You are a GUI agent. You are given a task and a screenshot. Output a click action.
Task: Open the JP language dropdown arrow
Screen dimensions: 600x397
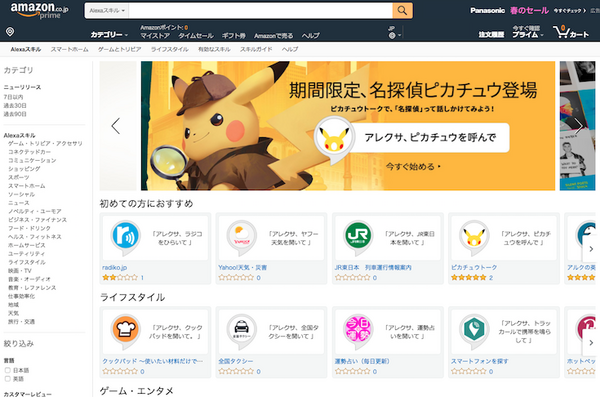(x=399, y=35)
